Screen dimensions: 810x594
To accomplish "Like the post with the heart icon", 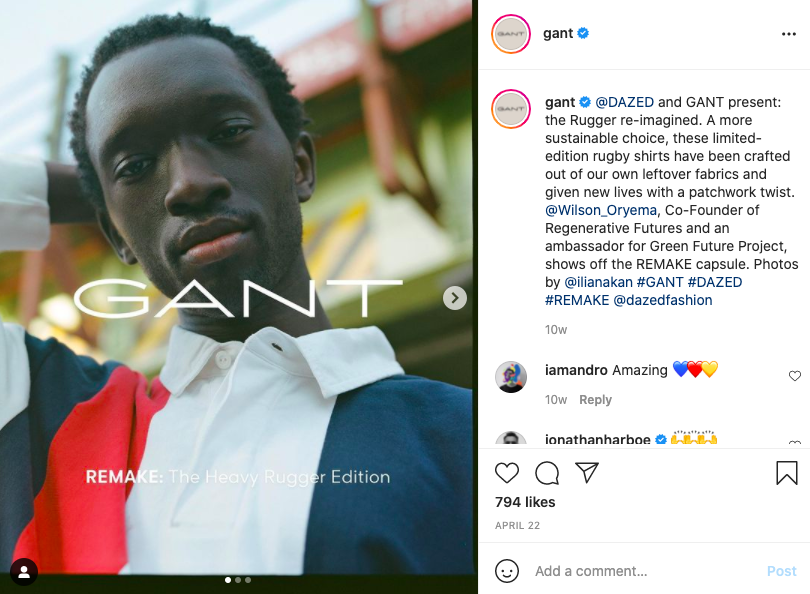I will pos(506,473).
